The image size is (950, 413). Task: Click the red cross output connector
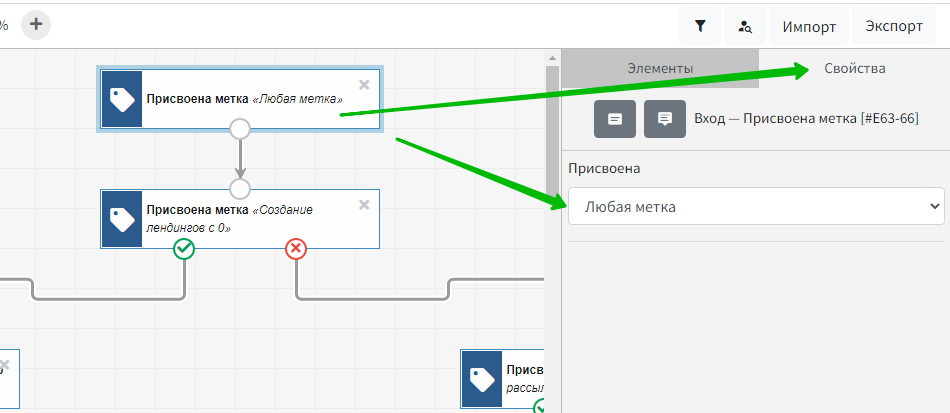(x=296, y=248)
